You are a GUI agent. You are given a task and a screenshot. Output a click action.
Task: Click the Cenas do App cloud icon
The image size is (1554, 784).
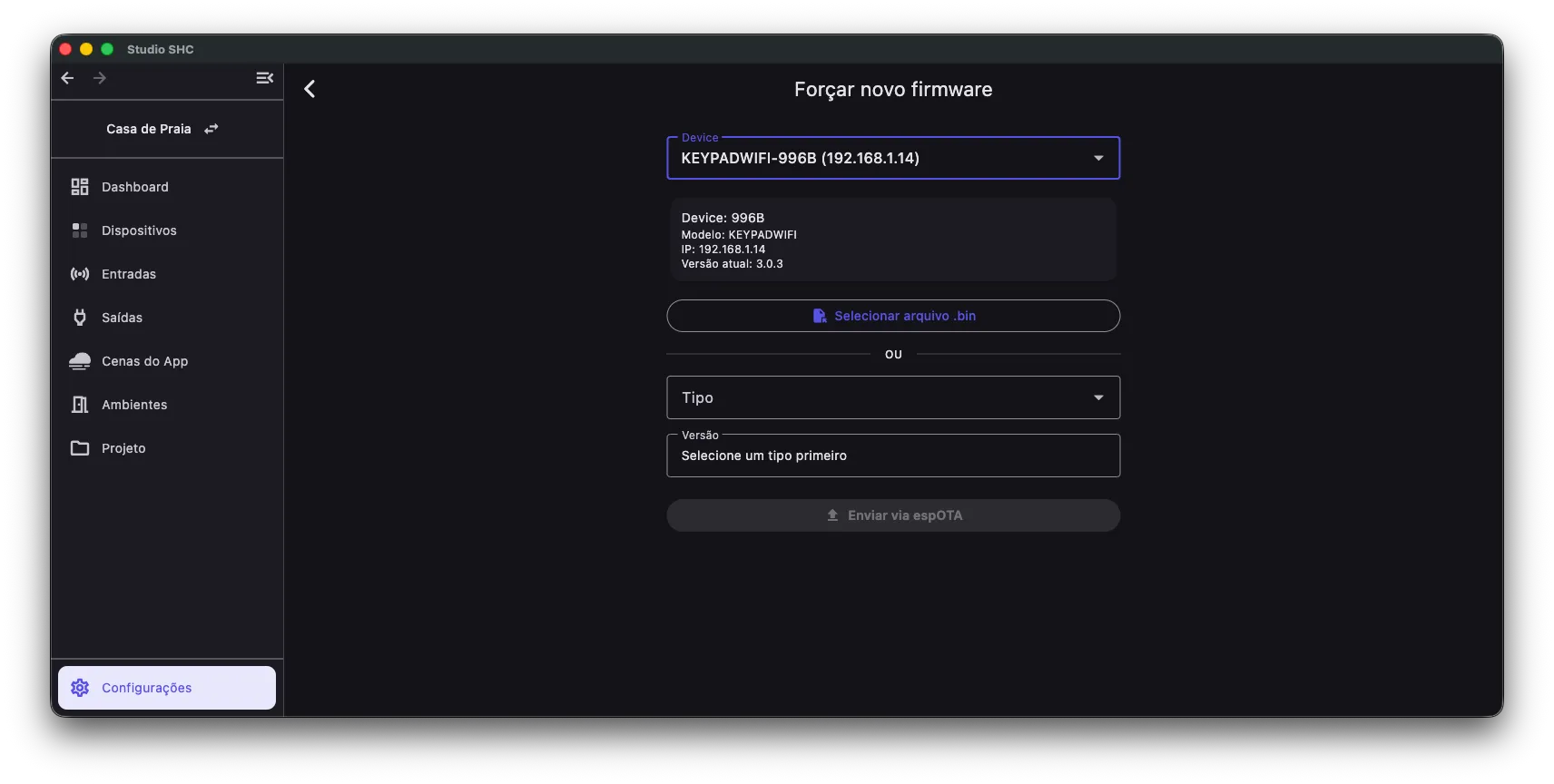(80, 361)
